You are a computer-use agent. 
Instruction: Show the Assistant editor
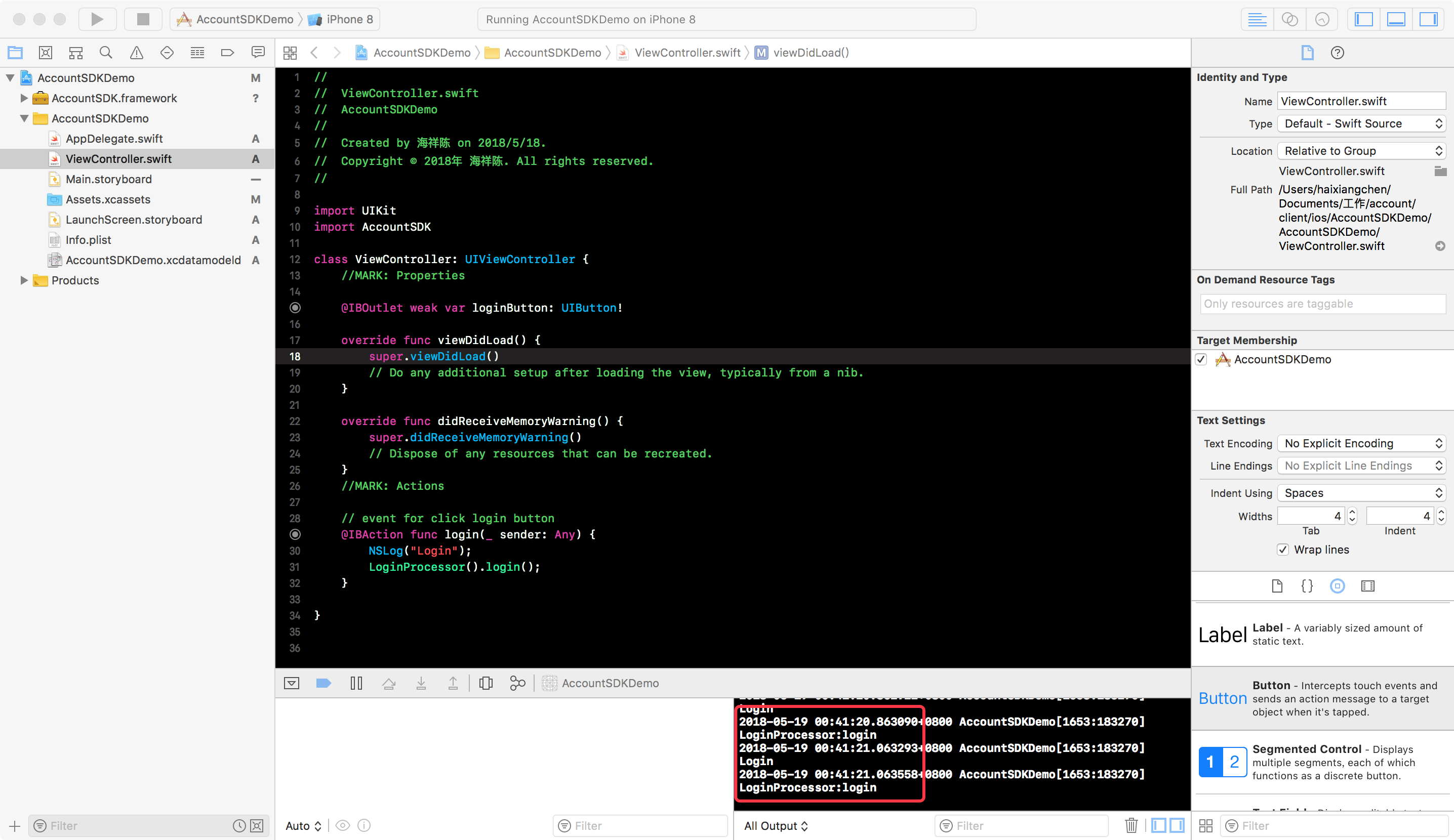coord(1289,19)
